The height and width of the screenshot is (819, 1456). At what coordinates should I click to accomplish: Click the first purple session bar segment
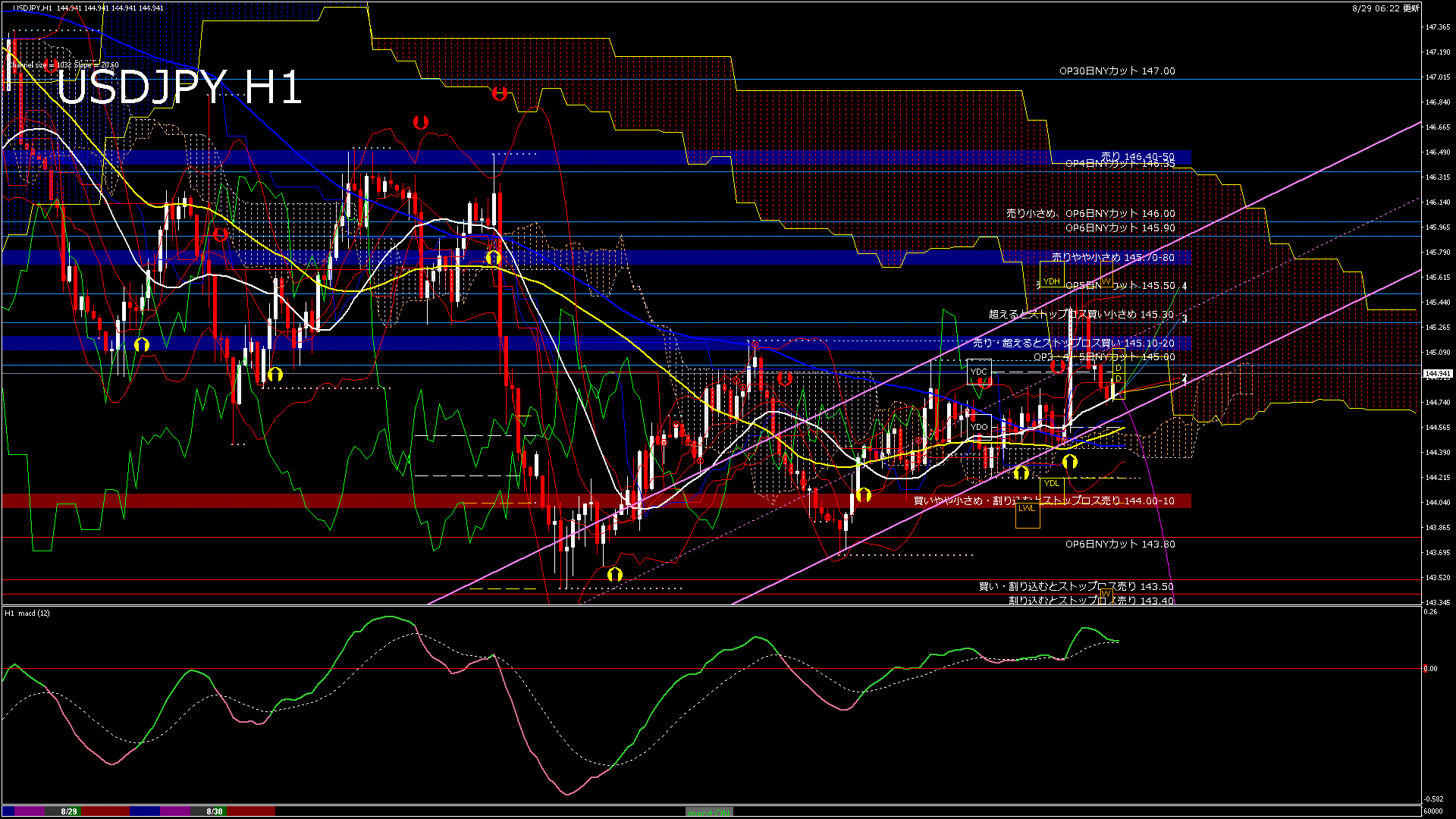[x=30, y=811]
